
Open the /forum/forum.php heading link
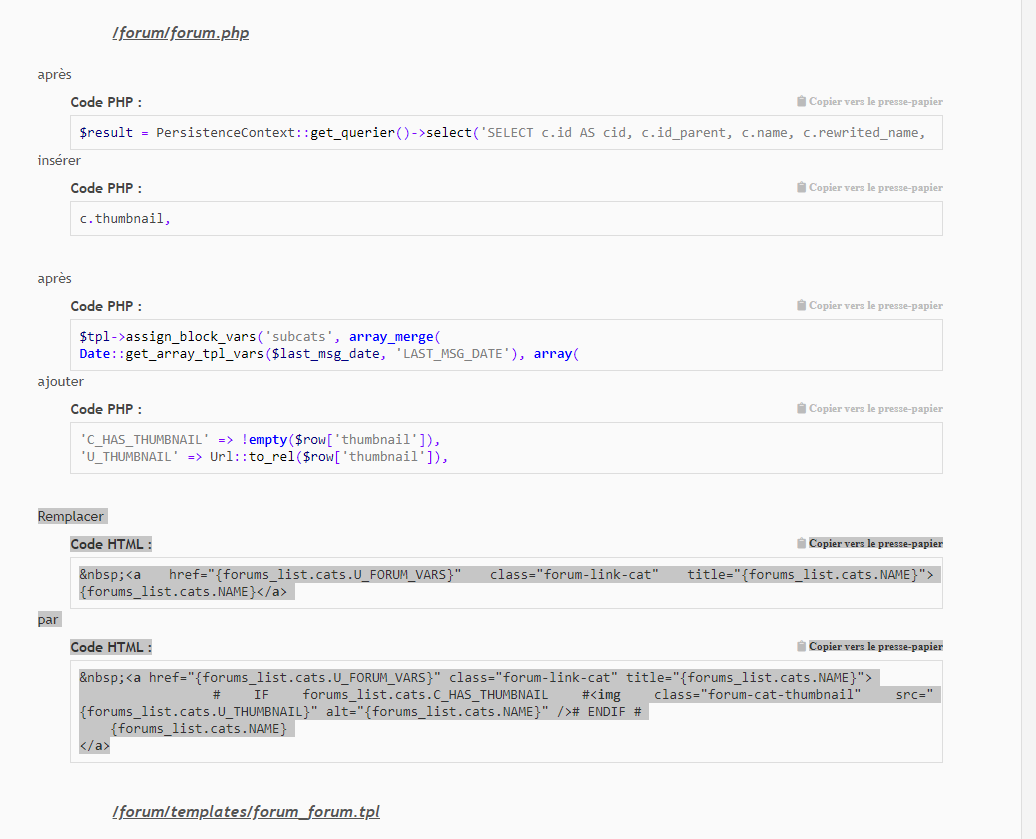click(x=181, y=33)
